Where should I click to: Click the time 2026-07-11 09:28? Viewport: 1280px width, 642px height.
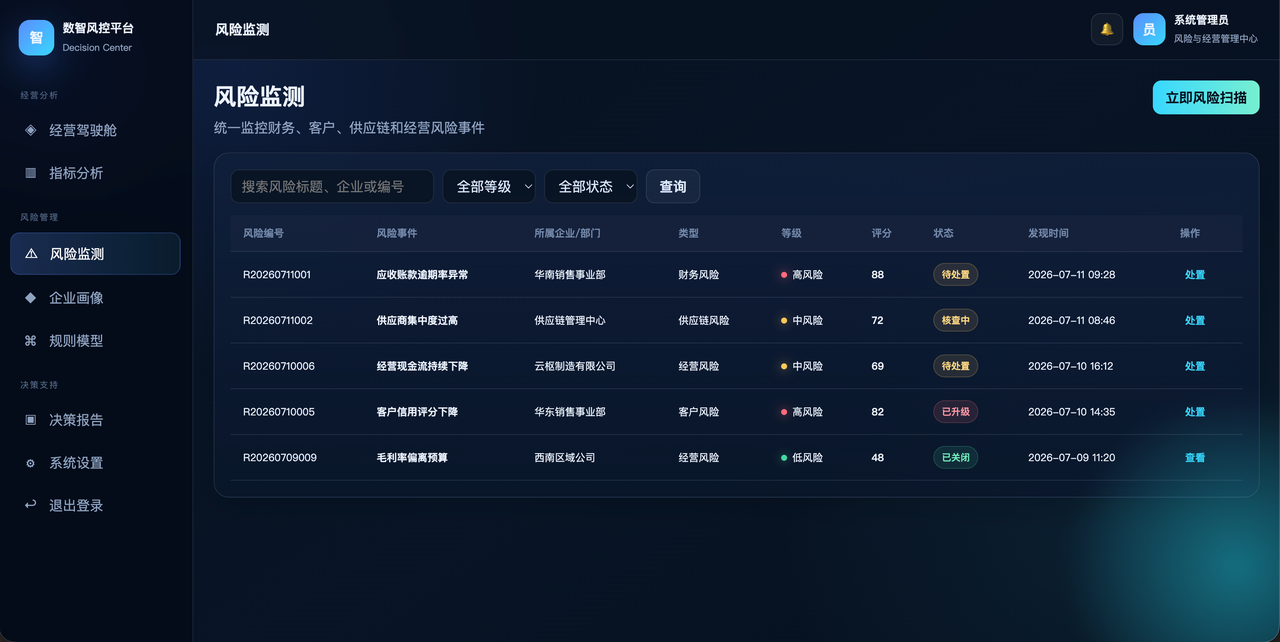point(1071,274)
